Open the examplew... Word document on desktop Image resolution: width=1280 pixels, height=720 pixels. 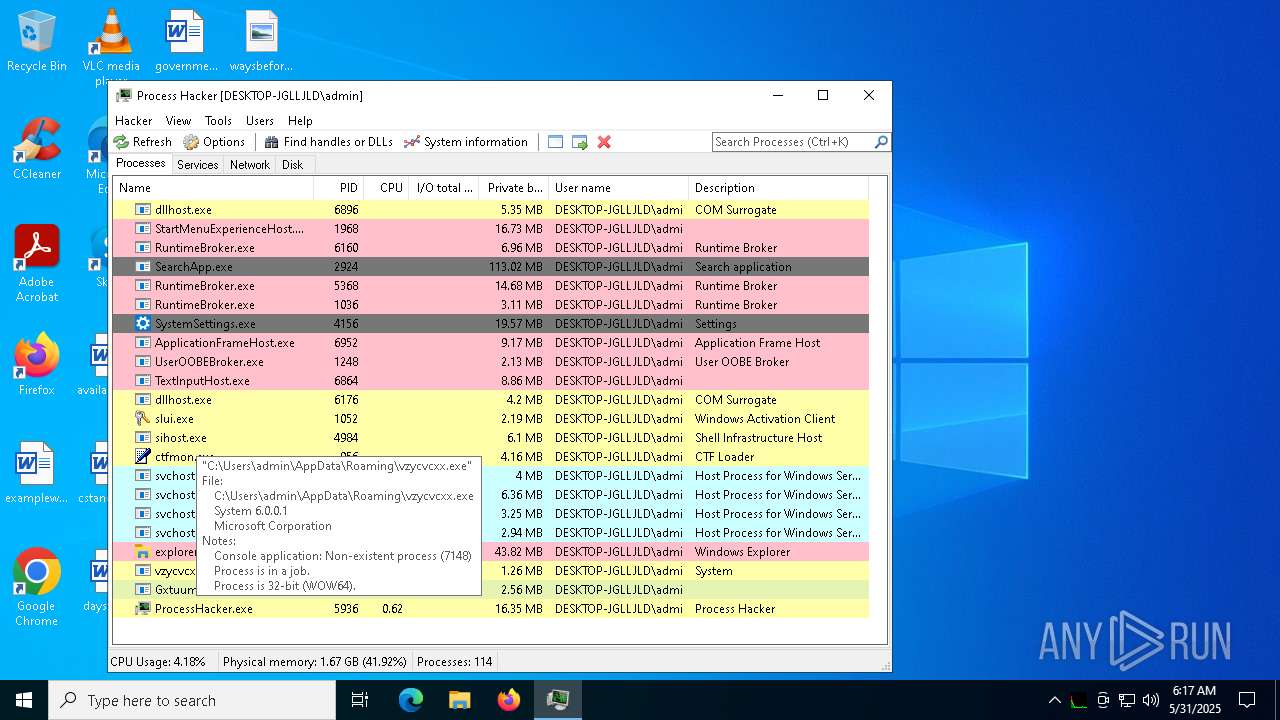pyautogui.click(x=37, y=473)
